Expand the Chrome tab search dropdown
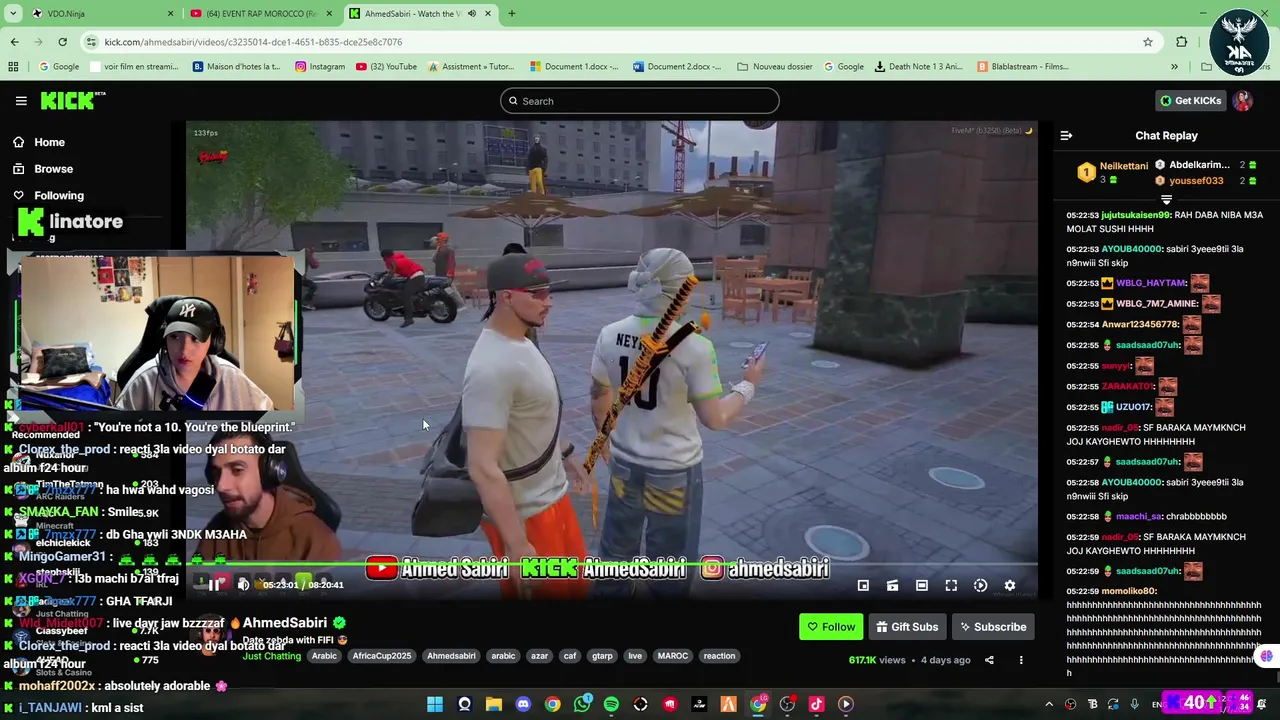The width and height of the screenshot is (1280, 720). pyautogui.click(x=11, y=14)
